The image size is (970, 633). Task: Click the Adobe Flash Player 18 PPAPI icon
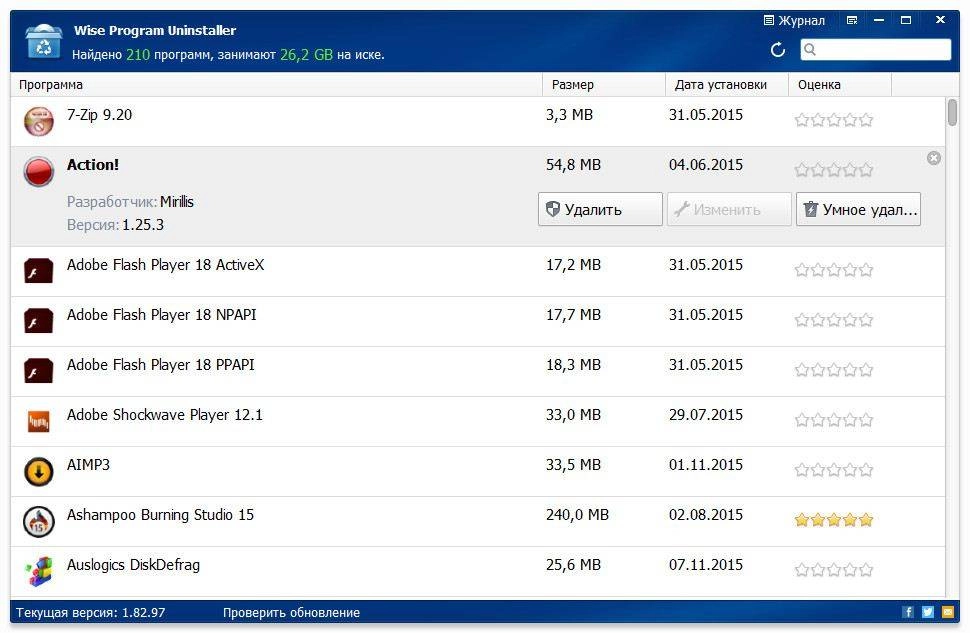click(38, 371)
